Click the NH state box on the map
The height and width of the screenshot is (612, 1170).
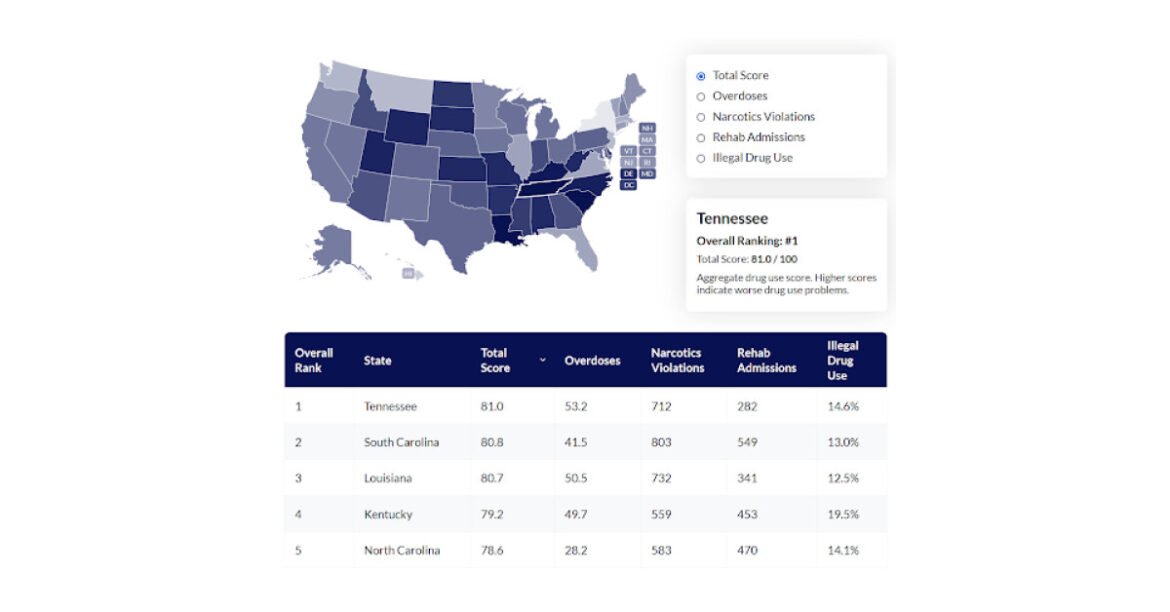coord(647,128)
